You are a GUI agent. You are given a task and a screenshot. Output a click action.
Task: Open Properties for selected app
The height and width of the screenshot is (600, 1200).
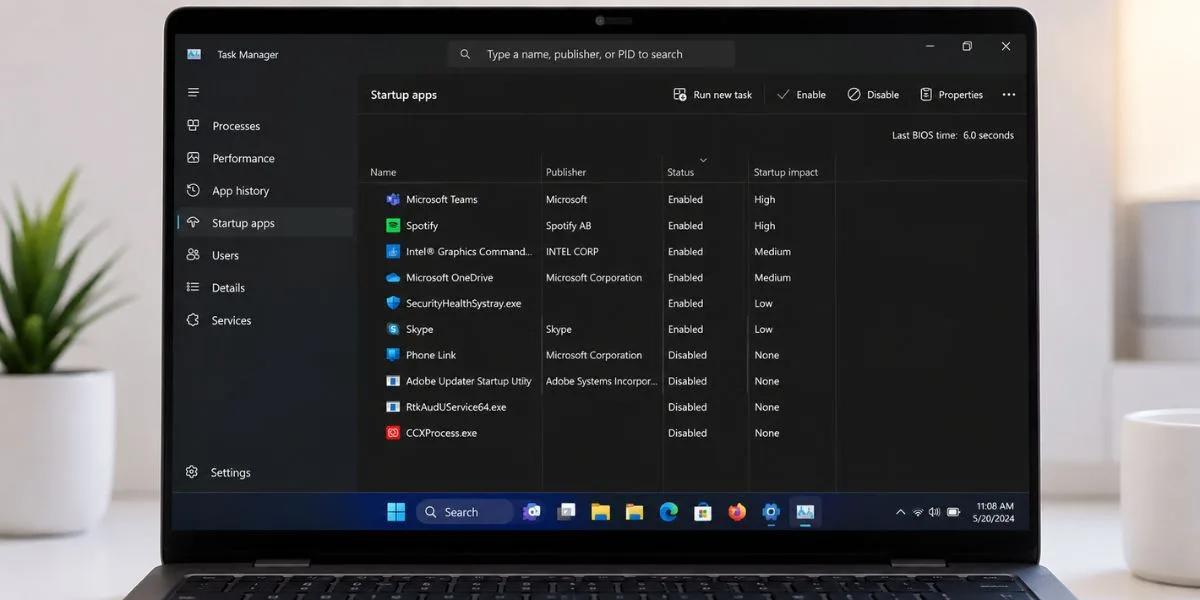[x=952, y=95]
